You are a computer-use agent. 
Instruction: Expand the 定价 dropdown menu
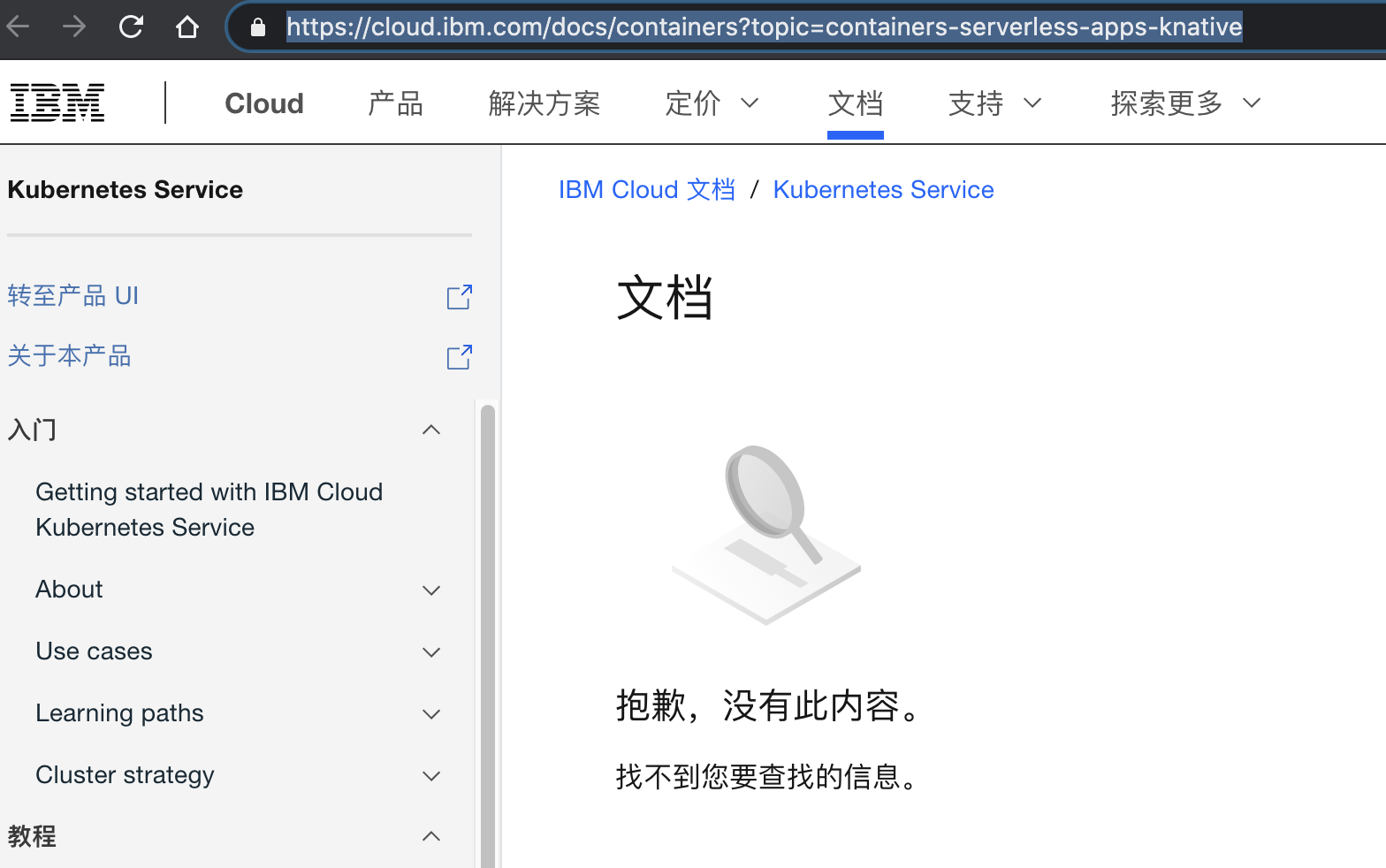[712, 103]
